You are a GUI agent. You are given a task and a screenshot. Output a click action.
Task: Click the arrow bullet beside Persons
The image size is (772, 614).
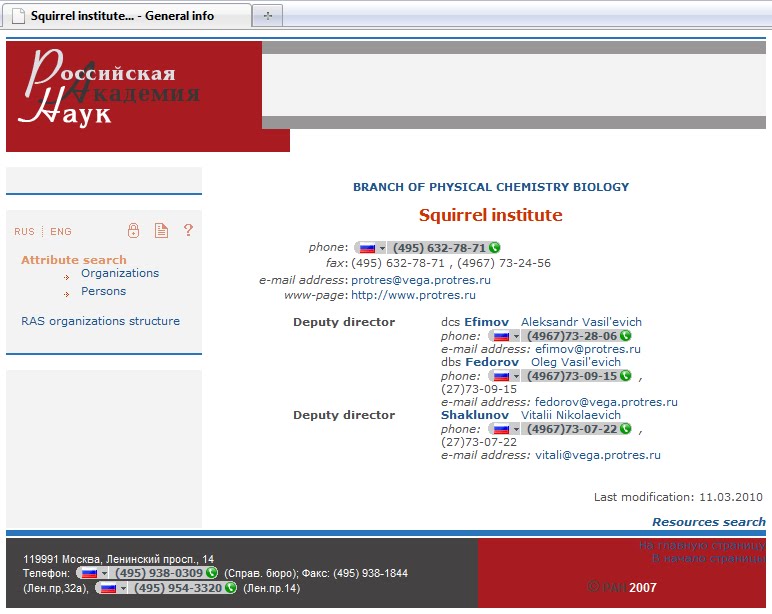pos(66,294)
